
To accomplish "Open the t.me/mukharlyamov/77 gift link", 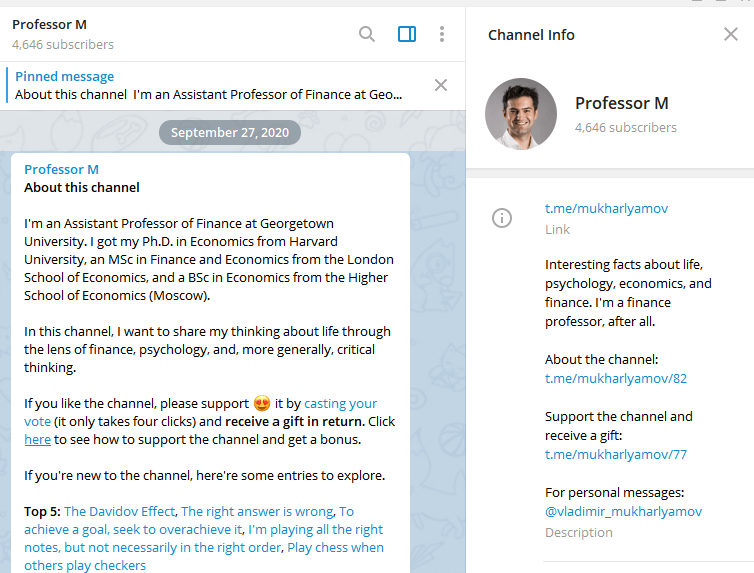I will (616, 455).
